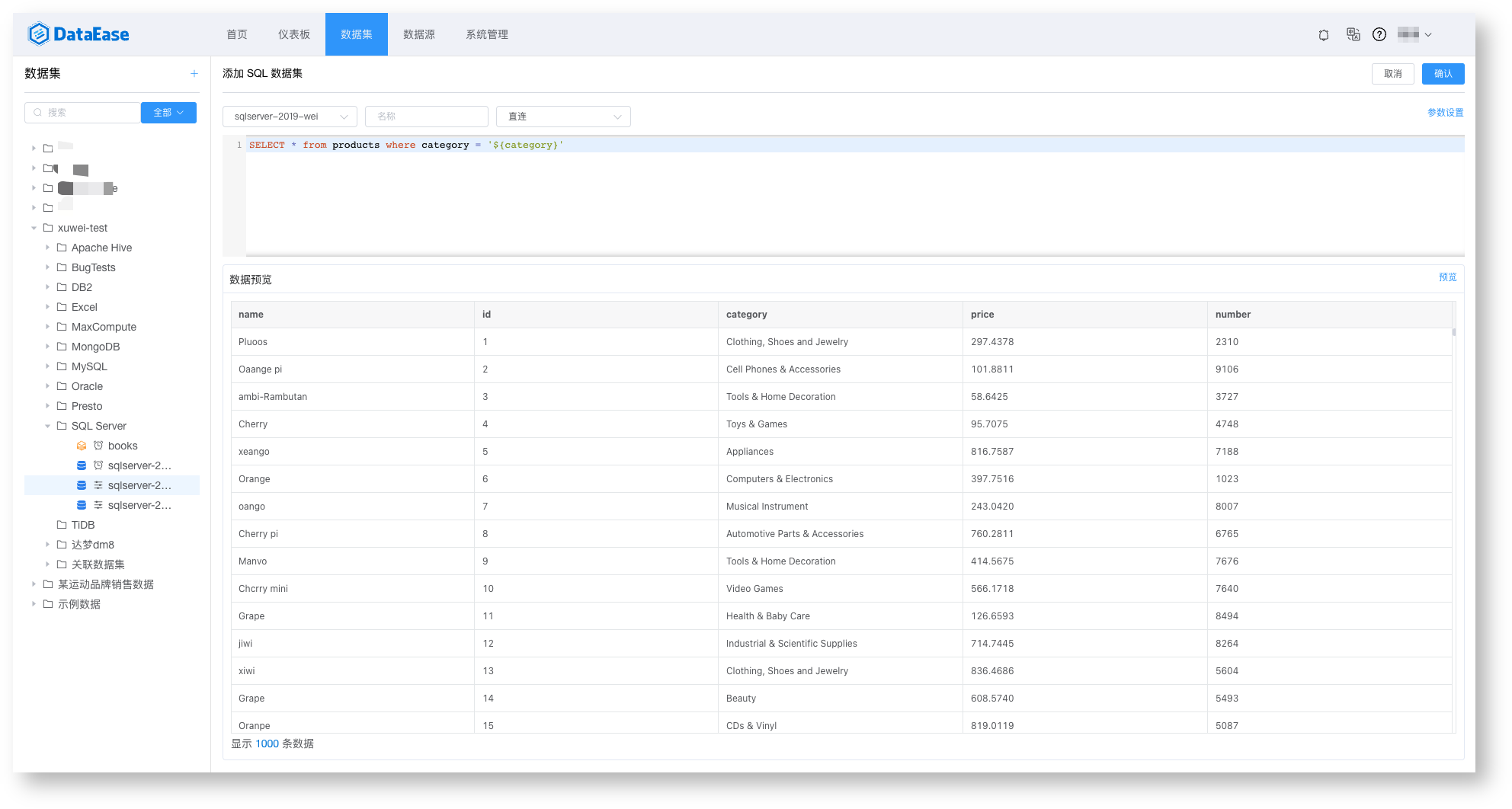Click the search magnifier icon in sidebar
Viewport: 1512px width, 809px height.
click(x=37, y=113)
